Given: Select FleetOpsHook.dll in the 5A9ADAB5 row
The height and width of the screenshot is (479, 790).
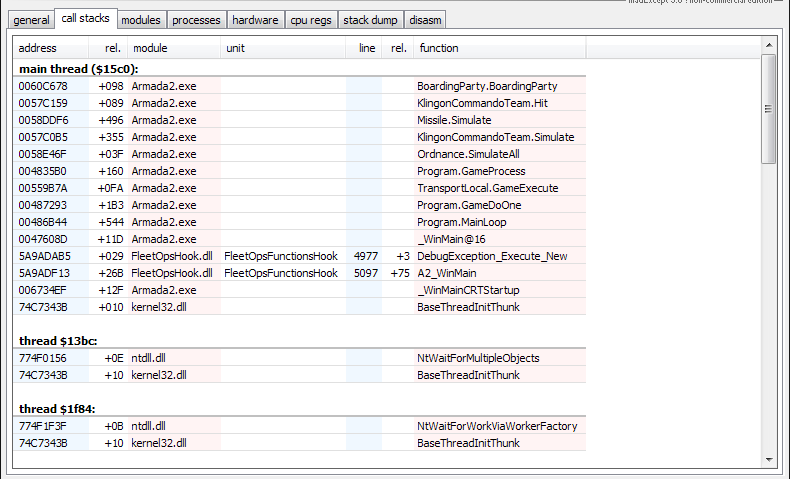Looking at the screenshot, I should (x=172, y=256).
